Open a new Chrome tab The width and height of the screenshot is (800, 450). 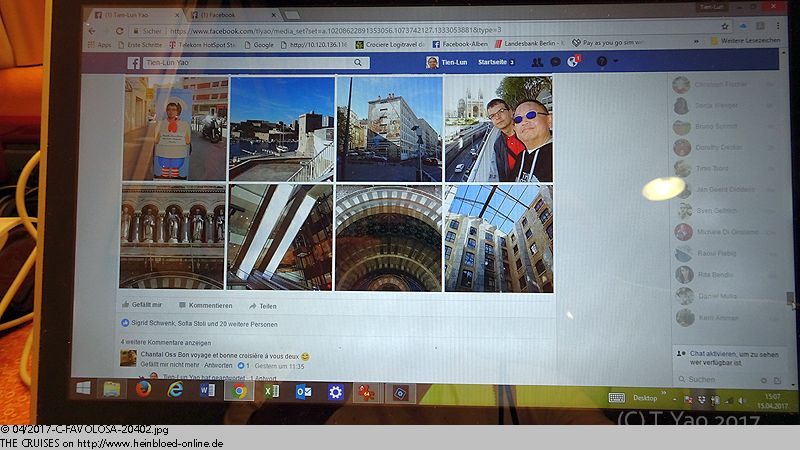point(292,15)
